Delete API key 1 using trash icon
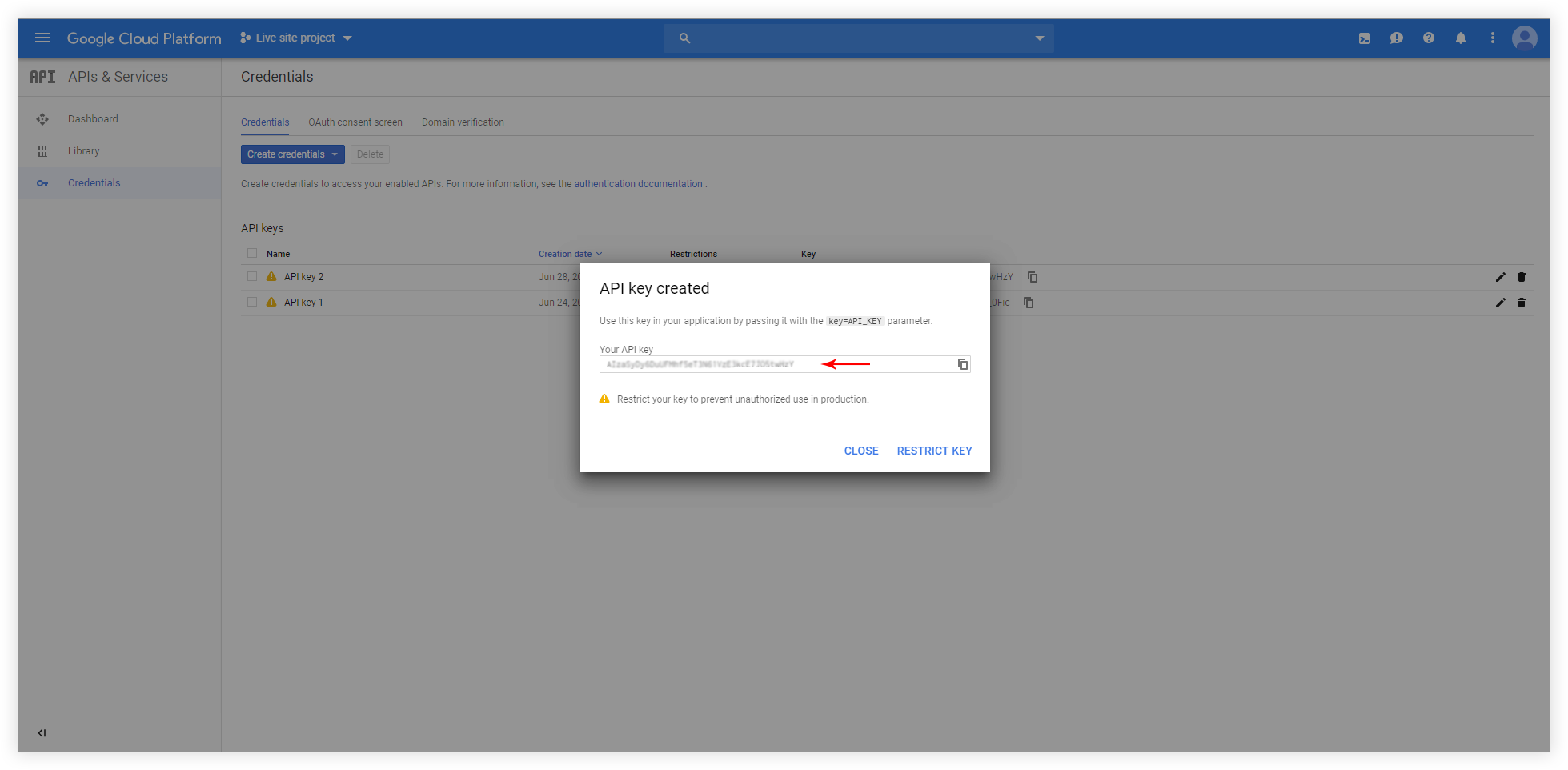The height and width of the screenshot is (770, 1568). point(1522,303)
